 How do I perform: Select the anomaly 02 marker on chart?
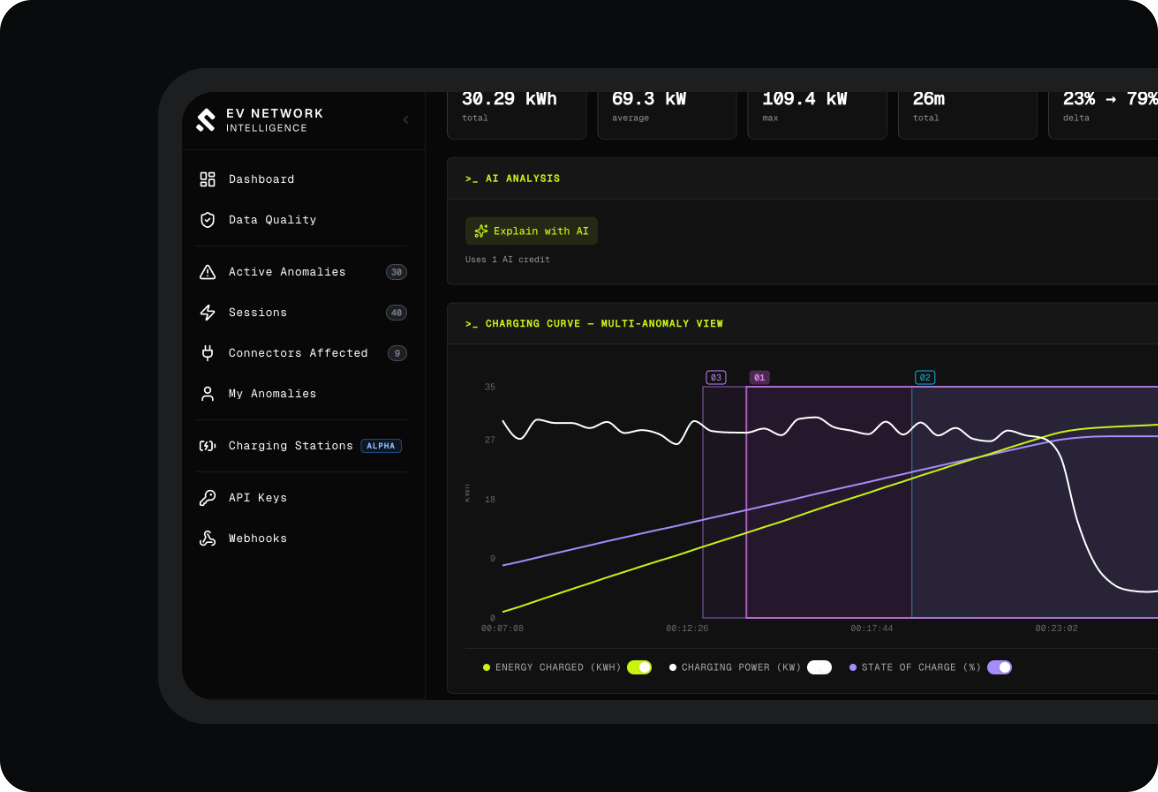[925, 378]
